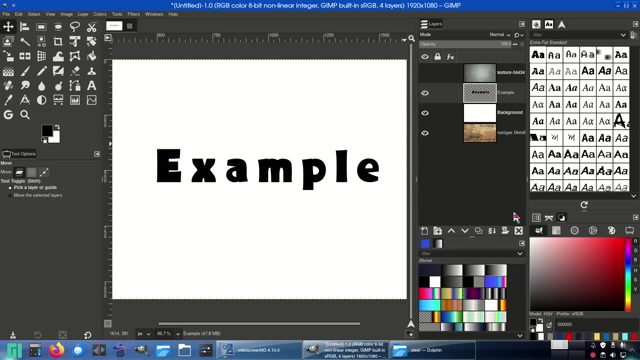Refresh the fonts list
The width and height of the screenshot is (640, 360).
click(584, 205)
